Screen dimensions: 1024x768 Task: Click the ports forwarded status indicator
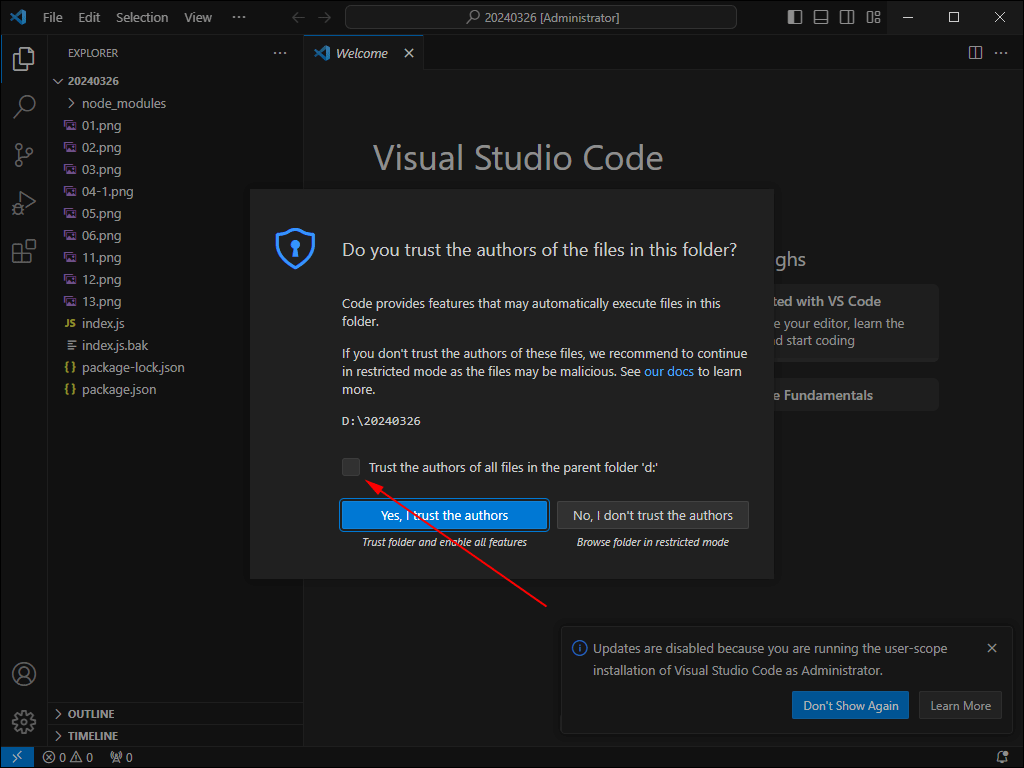121,758
